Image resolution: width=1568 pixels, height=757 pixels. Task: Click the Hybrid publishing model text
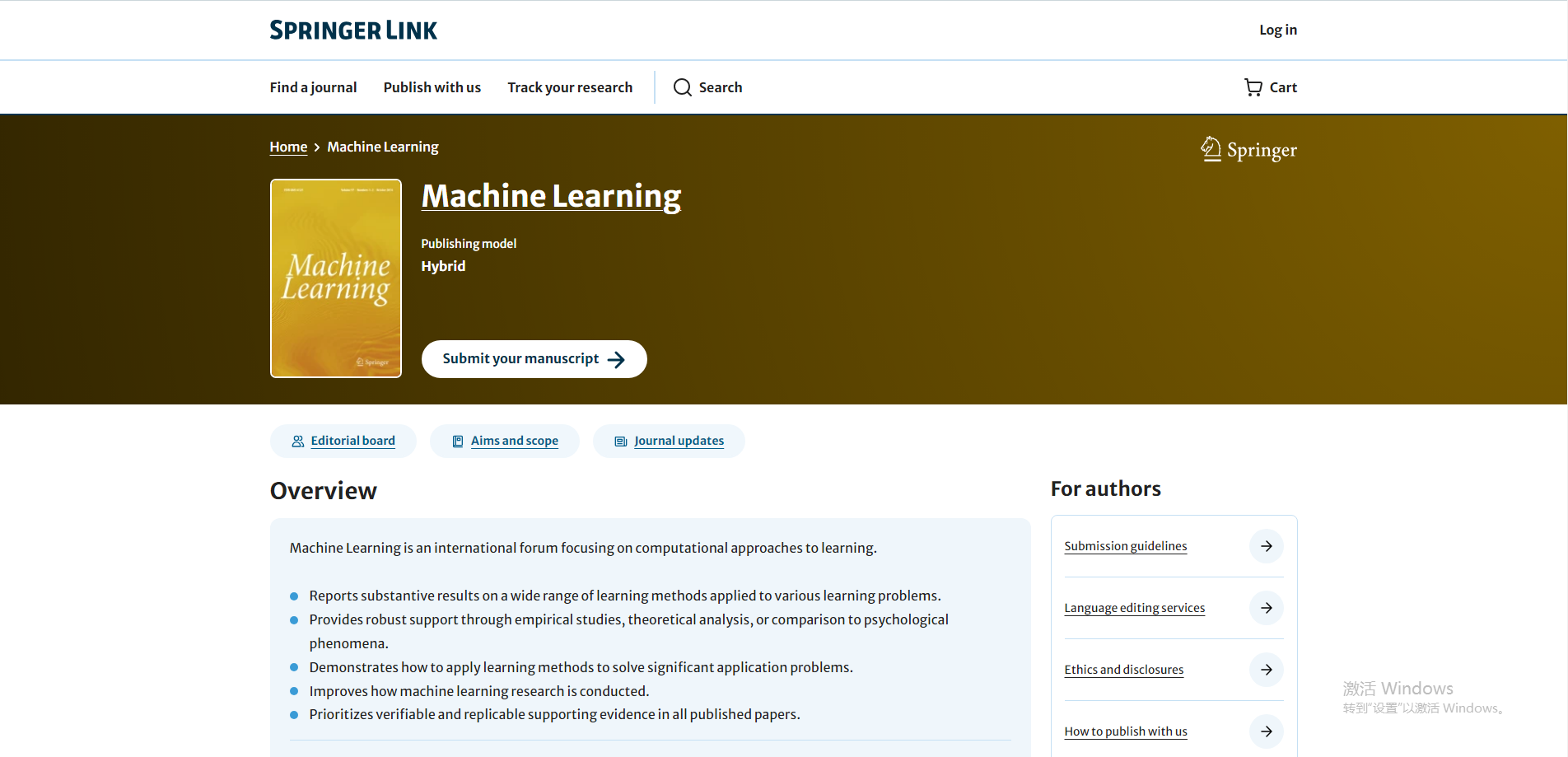[x=443, y=266]
